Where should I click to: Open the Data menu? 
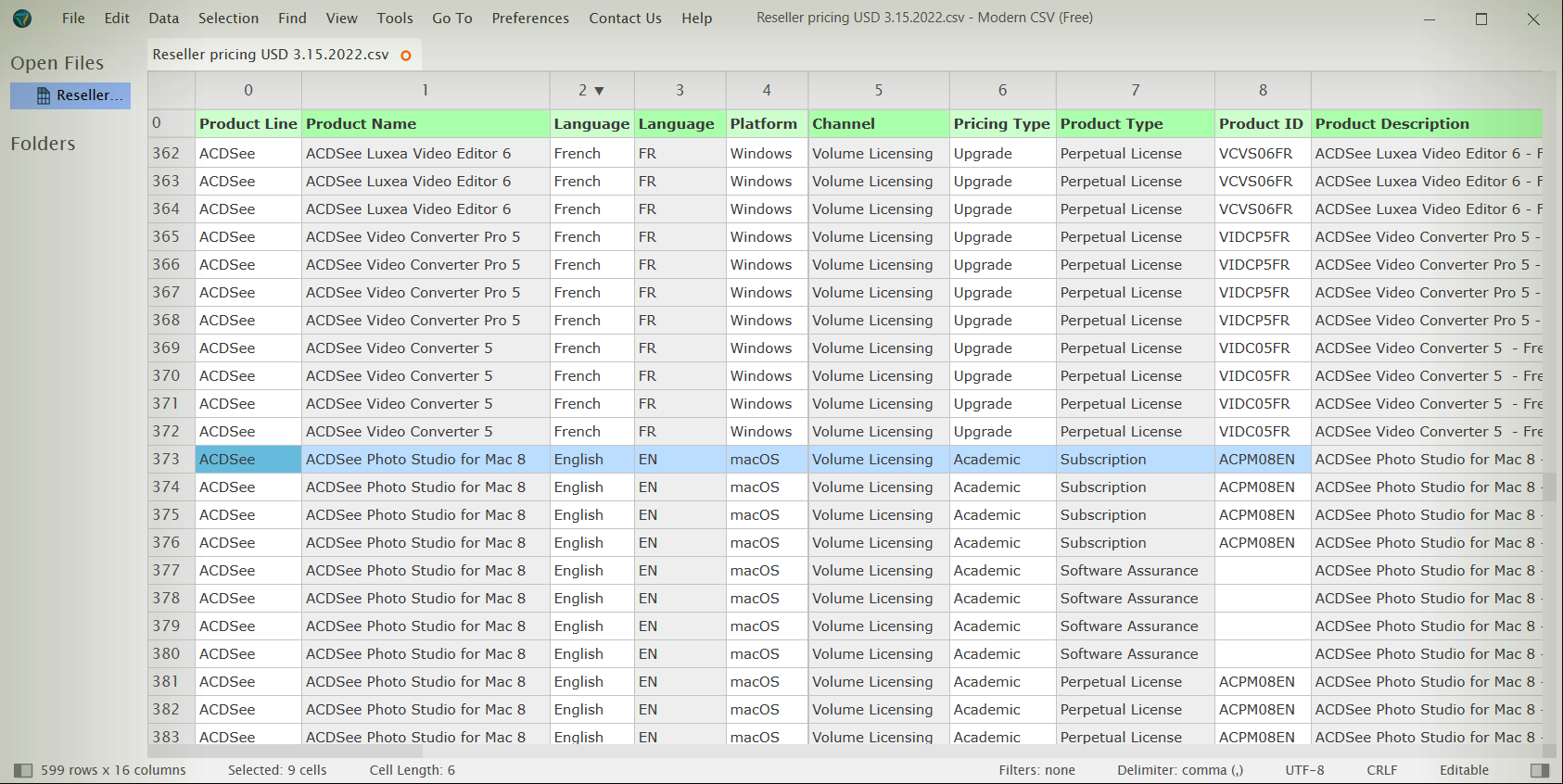[163, 19]
